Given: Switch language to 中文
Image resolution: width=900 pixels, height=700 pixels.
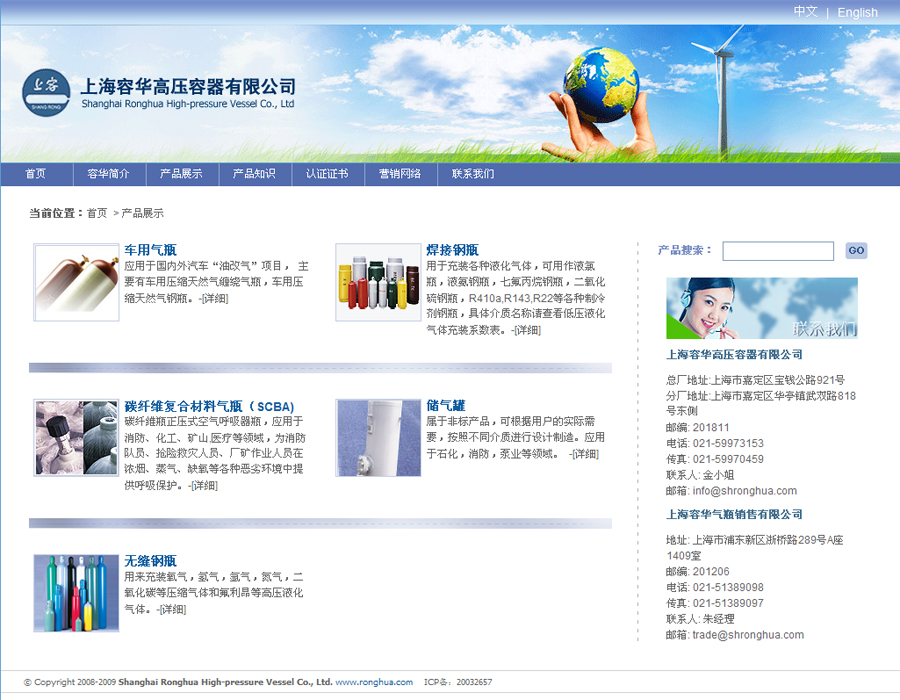Looking at the screenshot, I should [805, 11].
